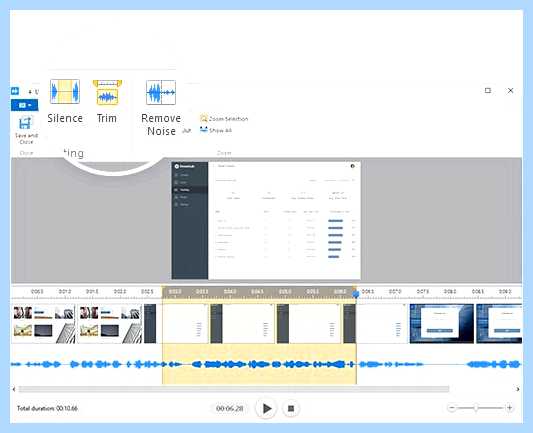The height and width of the screenshot is (433, 533).
Task: Select the second photo collage slide thumbnail
Action: (110, 324)
